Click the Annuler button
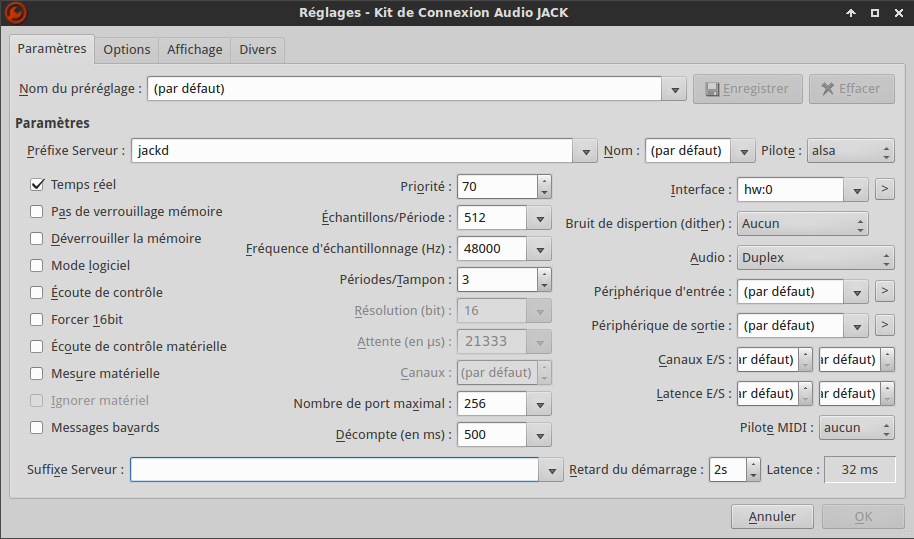914x539 pixels. 772,517
